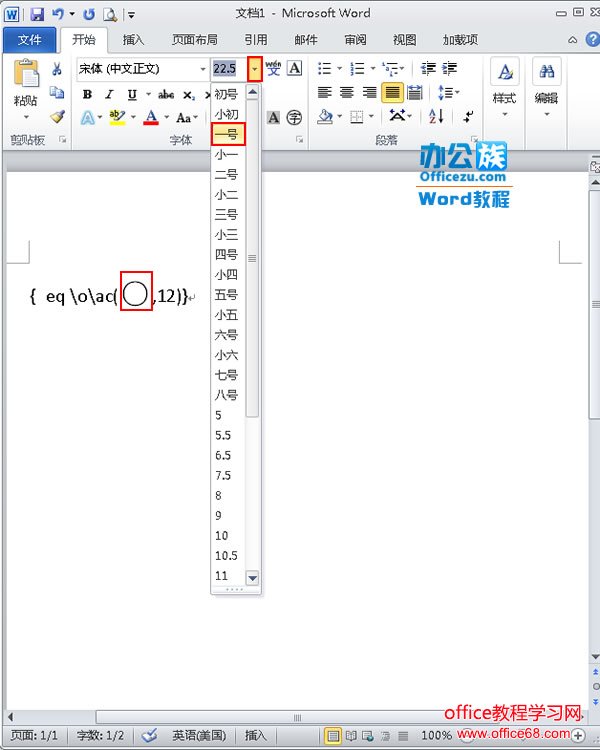Undo the last action
The image size is (600, 750).
tap(58, 14)
